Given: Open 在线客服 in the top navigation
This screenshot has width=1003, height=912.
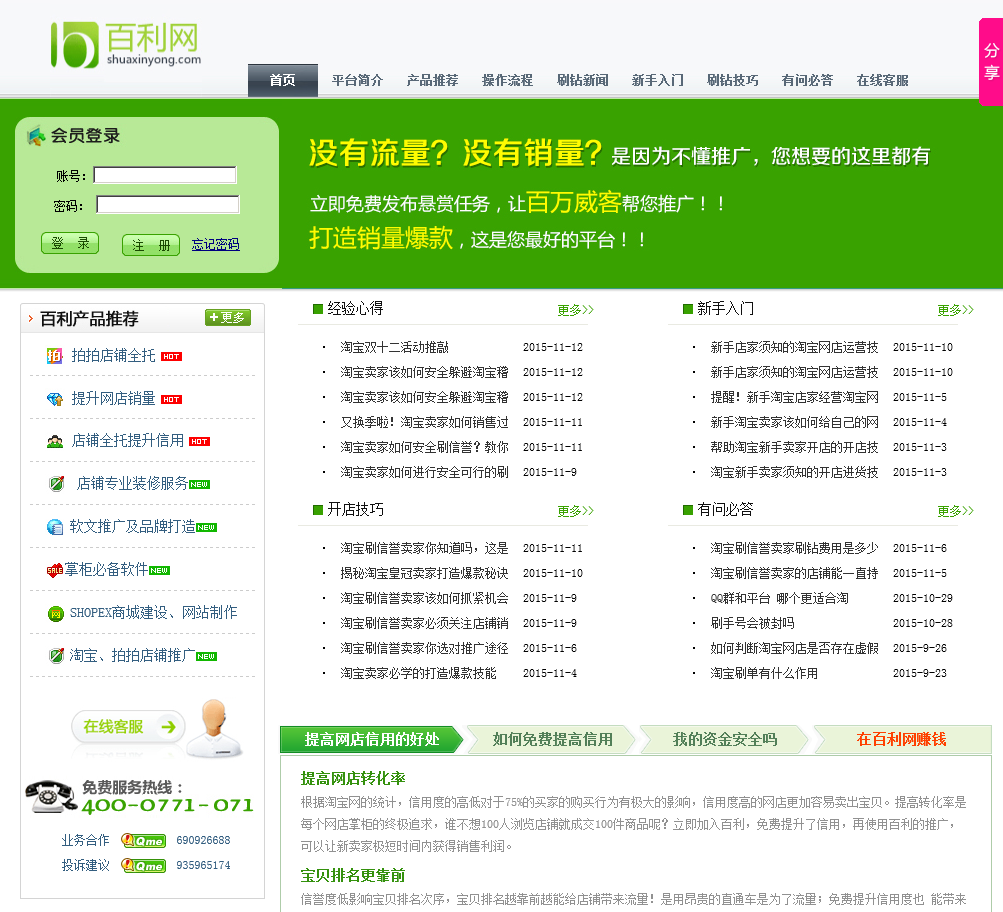Looking at the screenshot, I should tap(883, 81).
